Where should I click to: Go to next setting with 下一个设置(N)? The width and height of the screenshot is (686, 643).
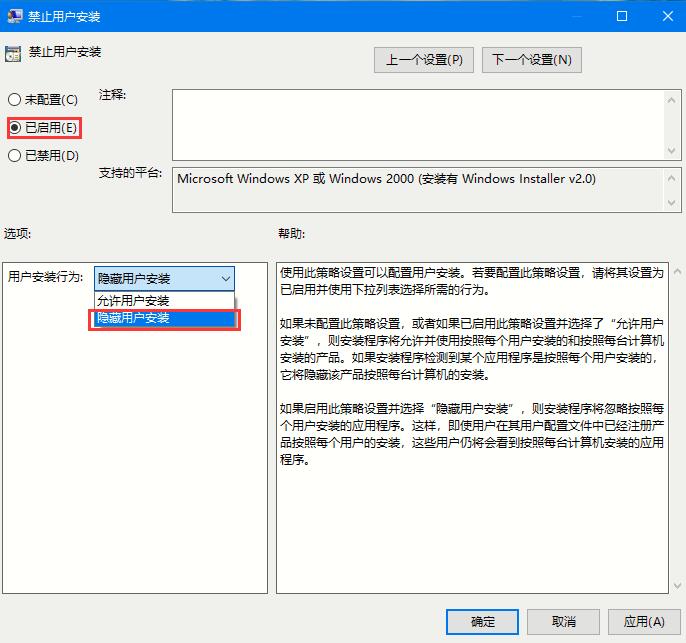[x=532, y=60]
